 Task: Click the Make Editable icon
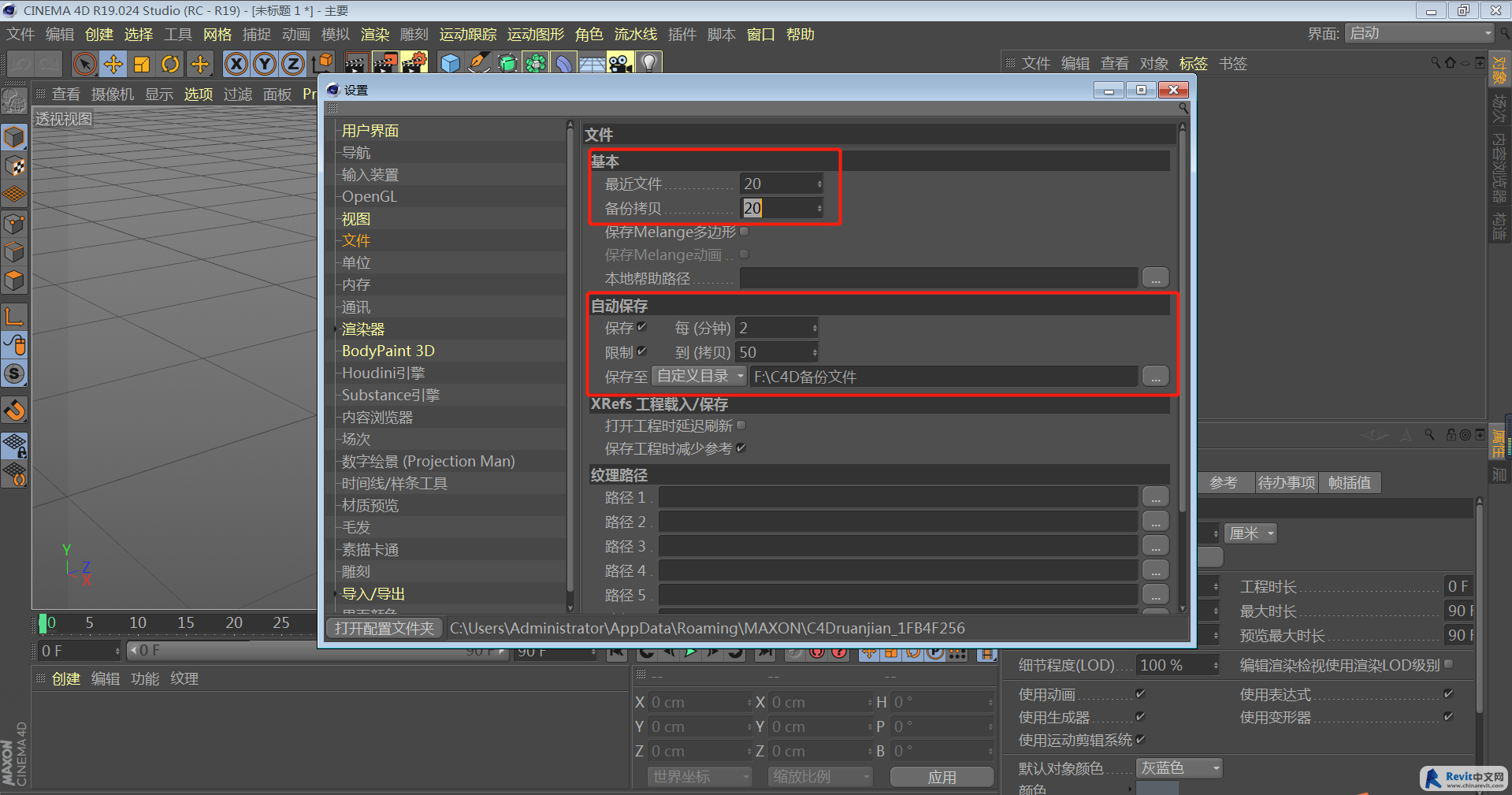coord(14,101)
